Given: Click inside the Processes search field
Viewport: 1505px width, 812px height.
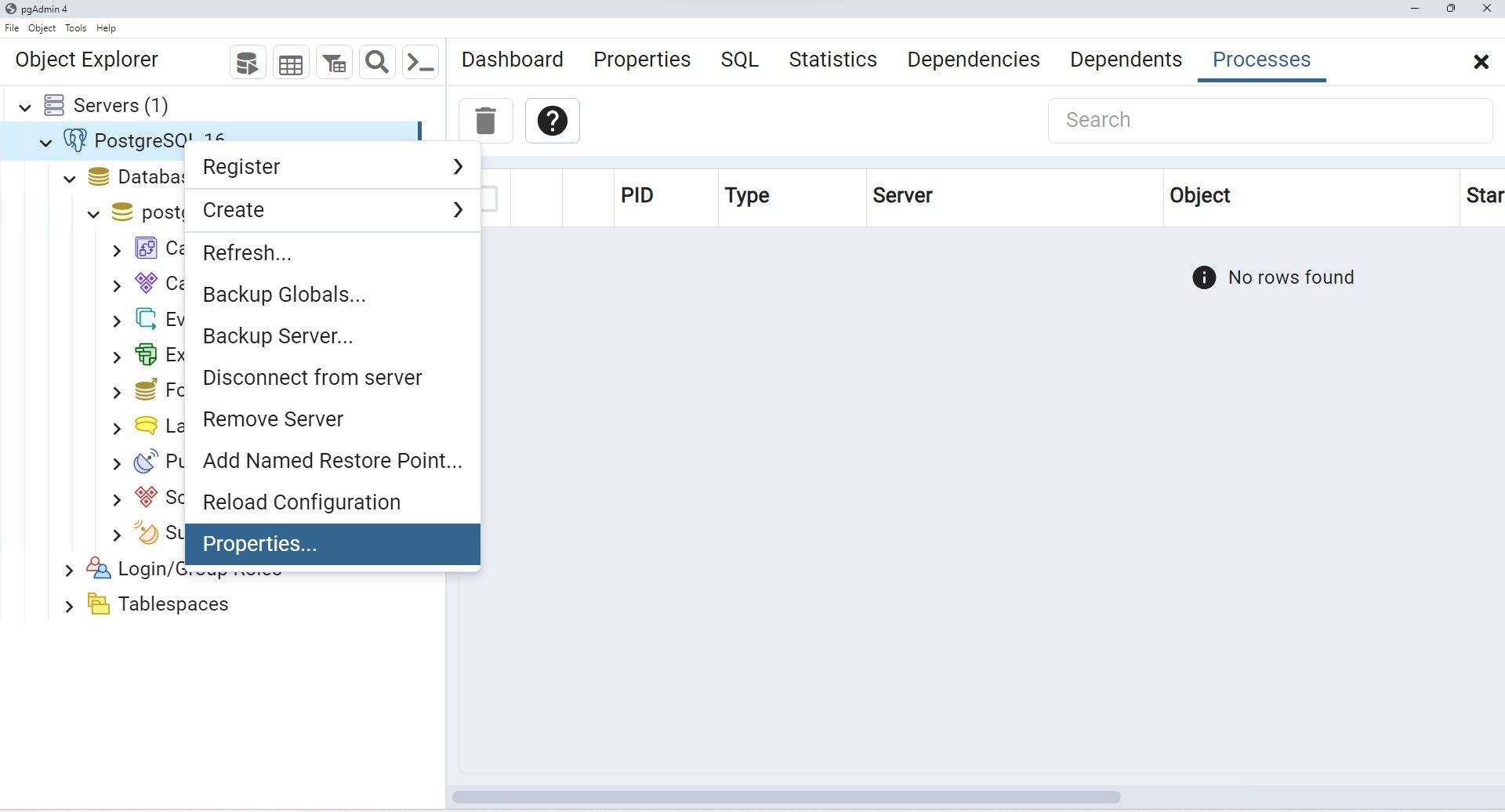Looking at the screenshot, I should [x=1268, y=120].
